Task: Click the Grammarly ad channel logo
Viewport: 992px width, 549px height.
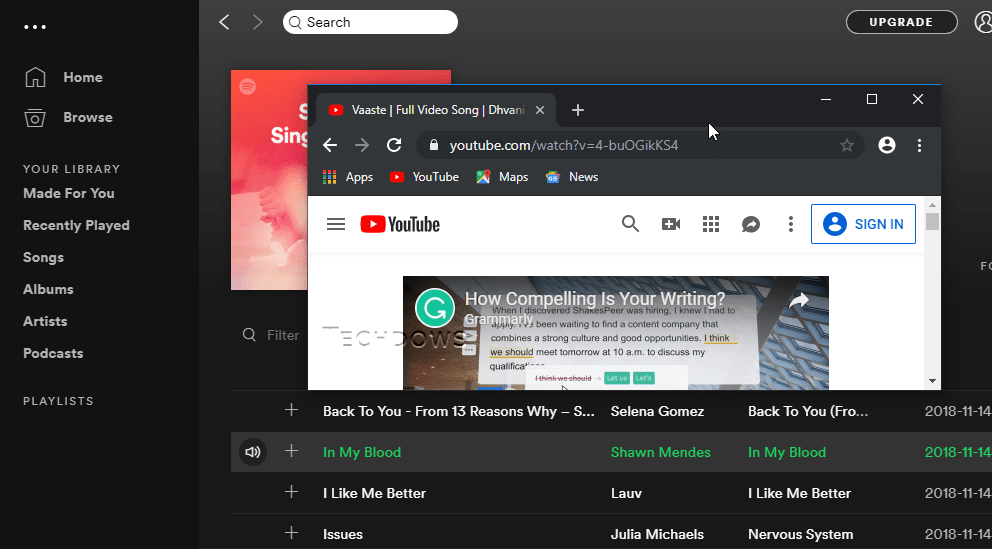Action: pyautogui.click(x=435, y=309)
